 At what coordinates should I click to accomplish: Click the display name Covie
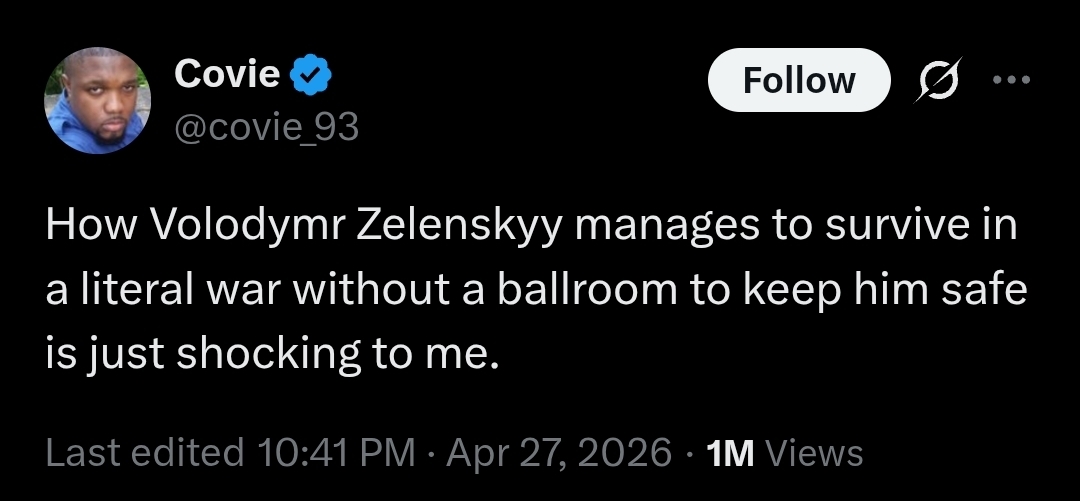coord(227,73)
